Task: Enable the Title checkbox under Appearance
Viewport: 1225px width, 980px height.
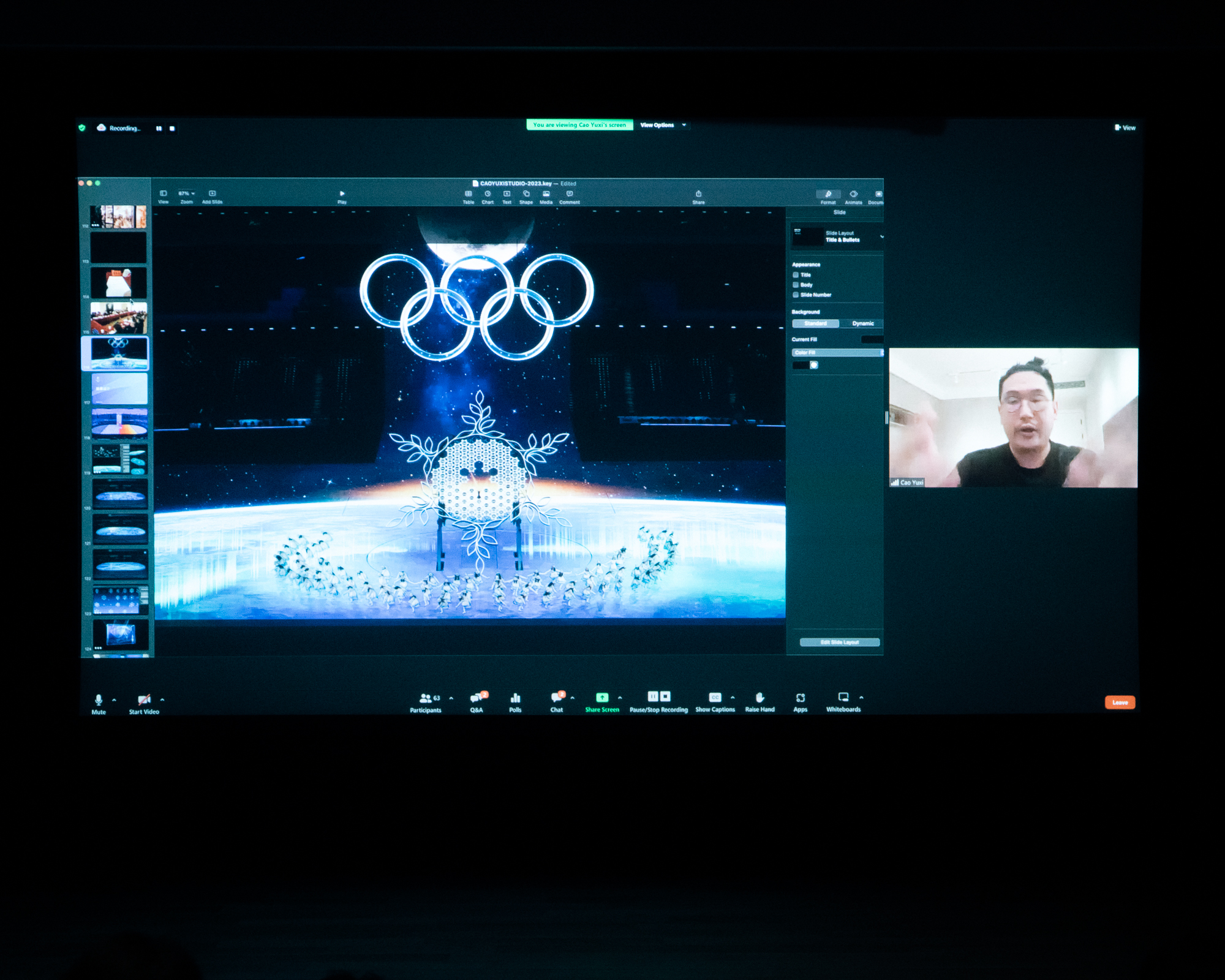Action: tap(796, 275)
